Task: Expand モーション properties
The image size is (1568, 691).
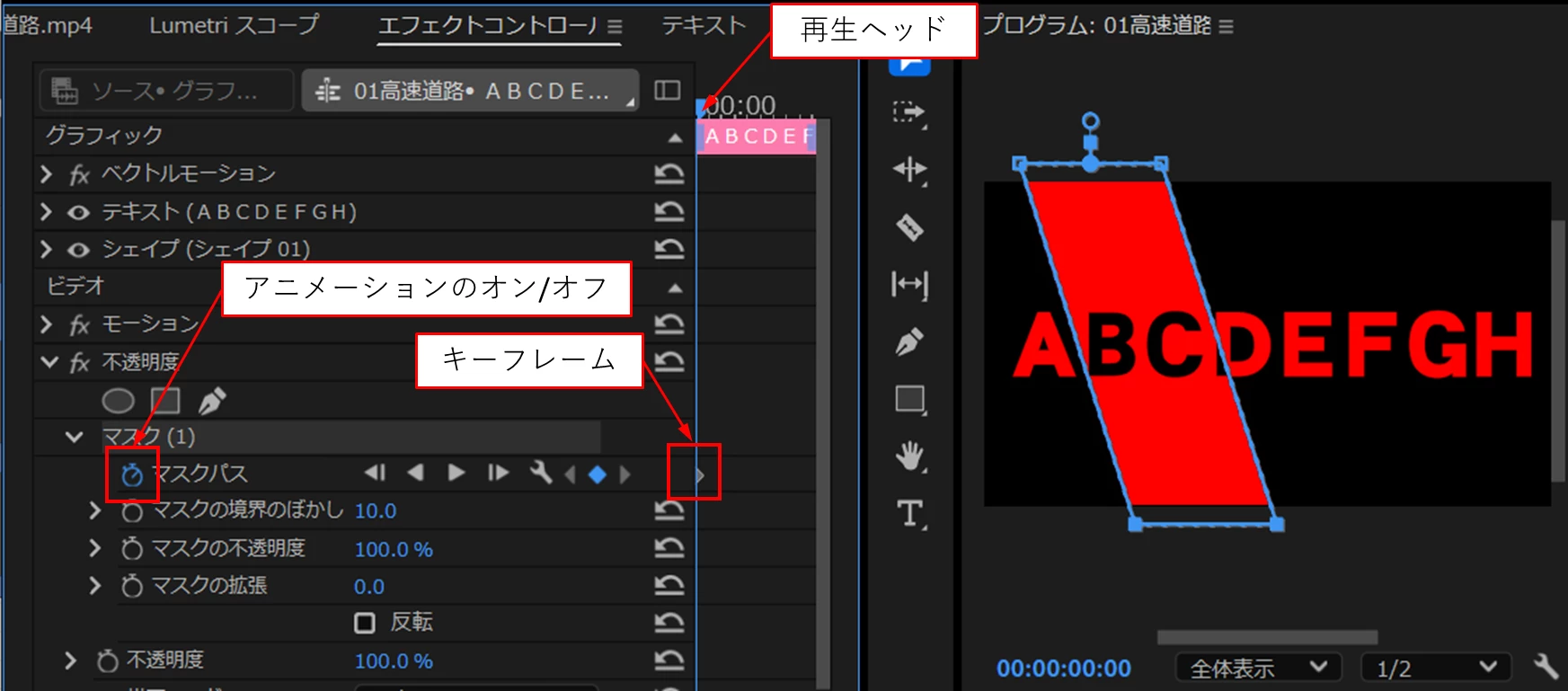Action: [x=46, y=323]
